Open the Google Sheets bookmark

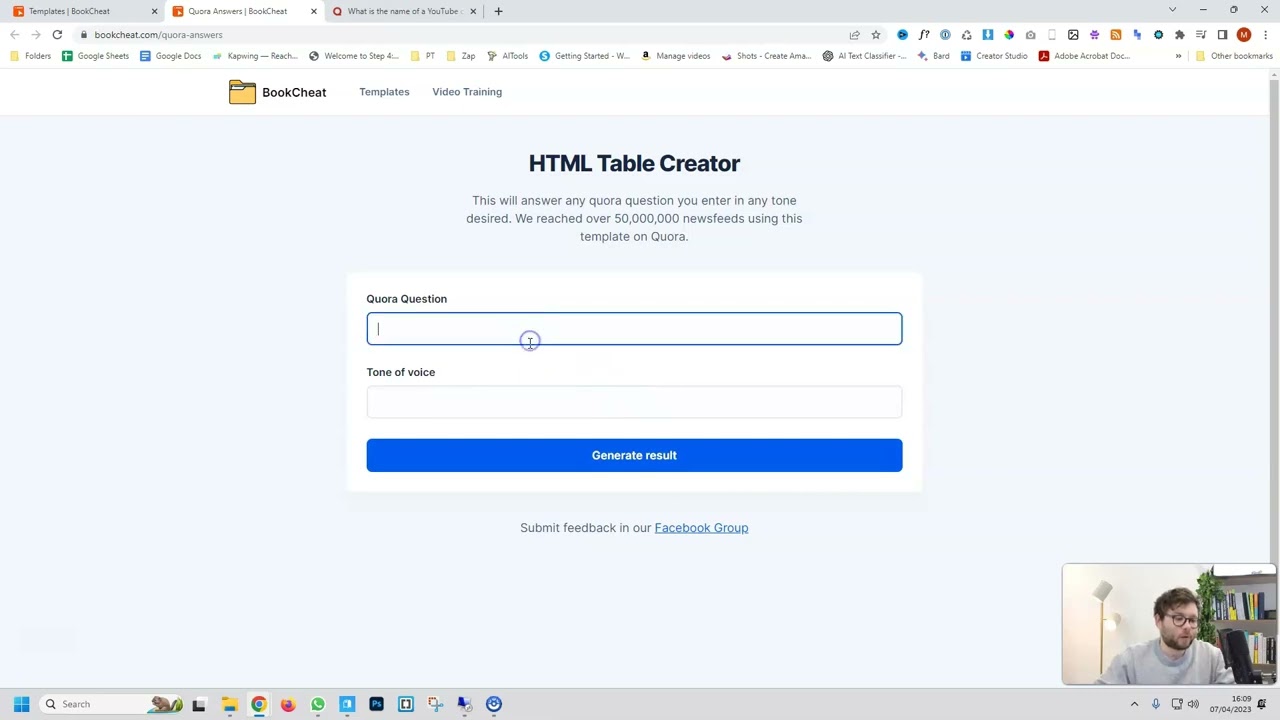tap(95, 56)
